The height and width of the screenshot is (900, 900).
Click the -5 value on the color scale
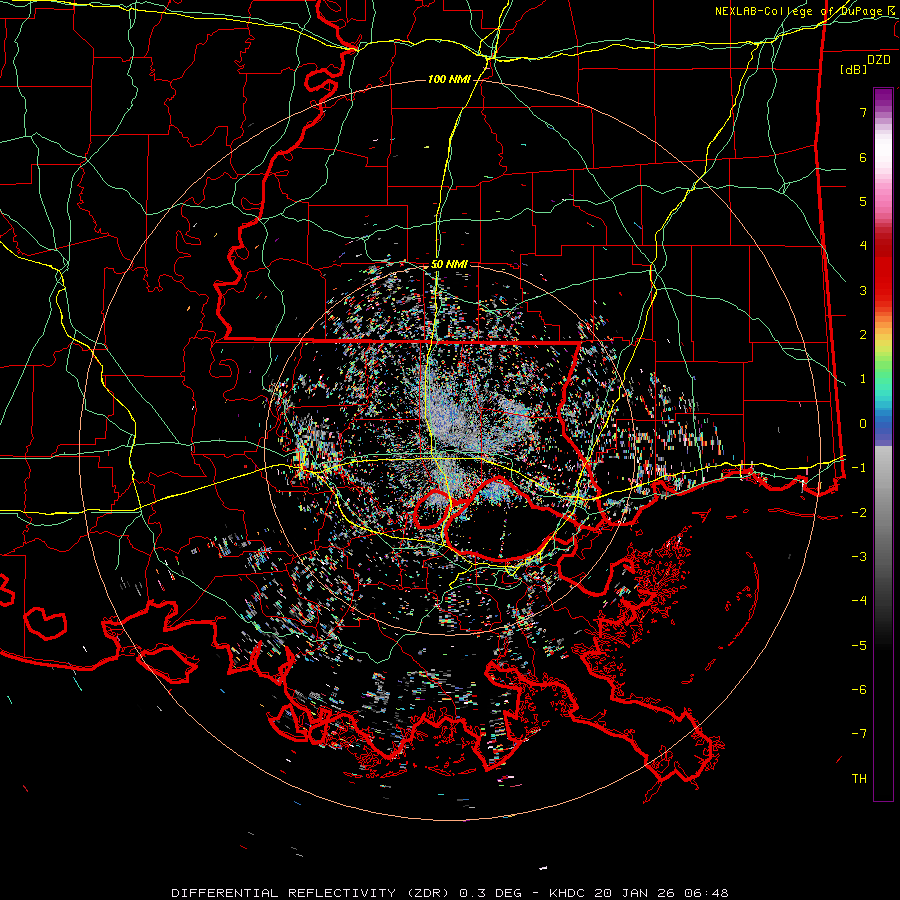point(859,645)
